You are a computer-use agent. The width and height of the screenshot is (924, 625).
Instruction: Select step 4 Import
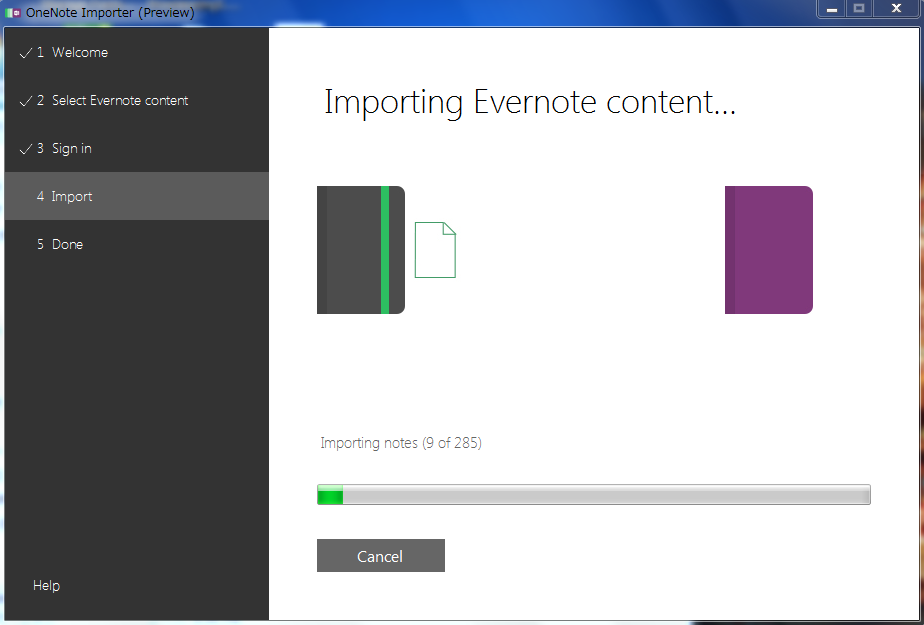[137, 196]
